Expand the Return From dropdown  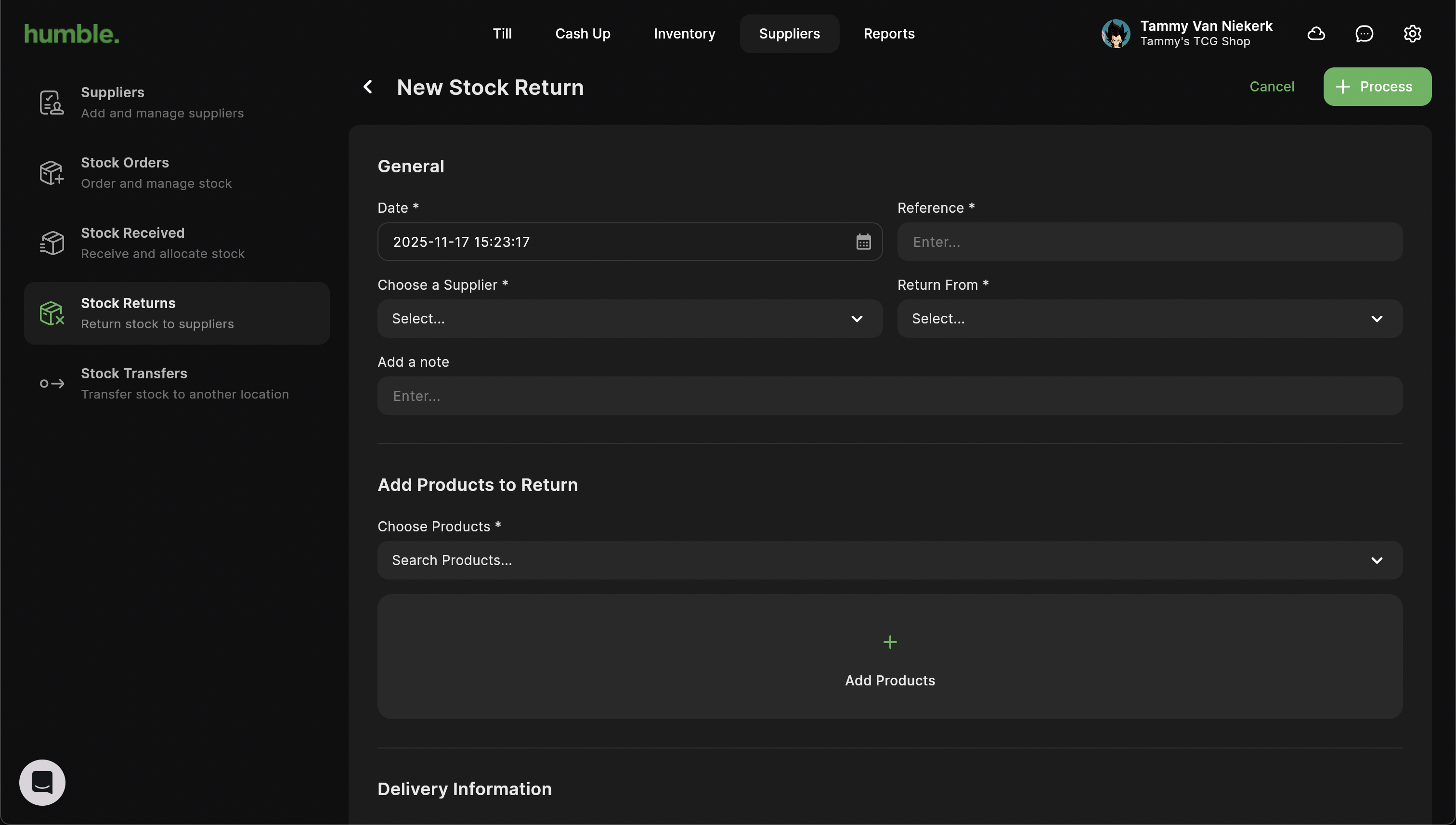[1149, 319]
